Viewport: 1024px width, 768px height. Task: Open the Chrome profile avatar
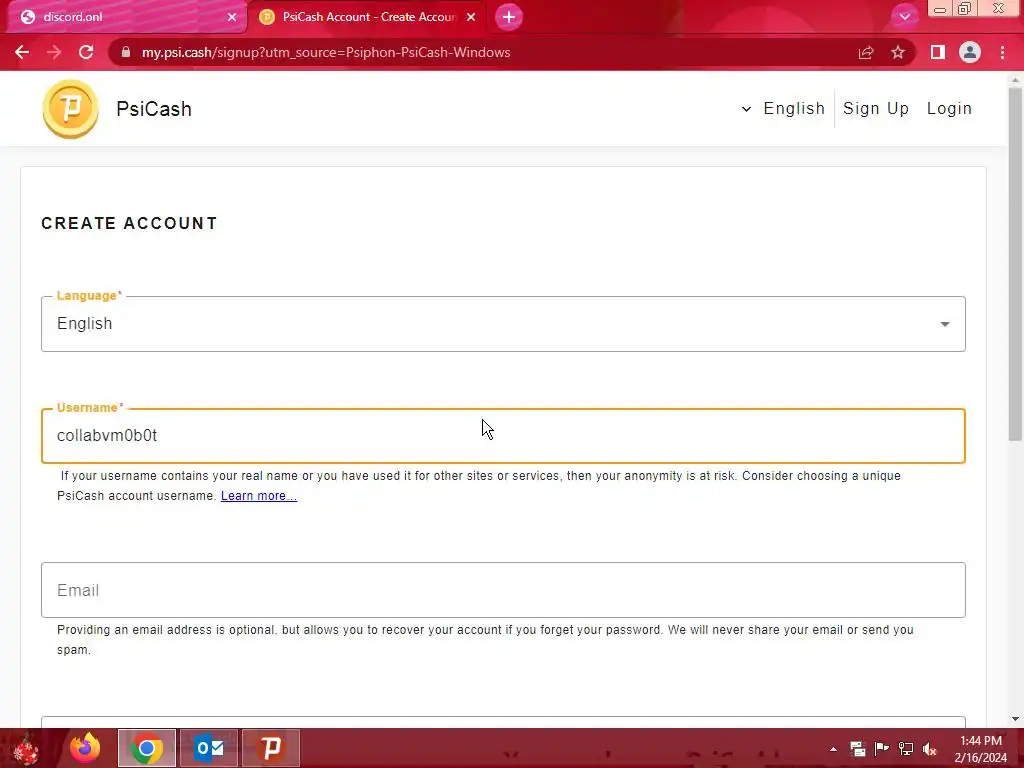click(x=970, y=52)
